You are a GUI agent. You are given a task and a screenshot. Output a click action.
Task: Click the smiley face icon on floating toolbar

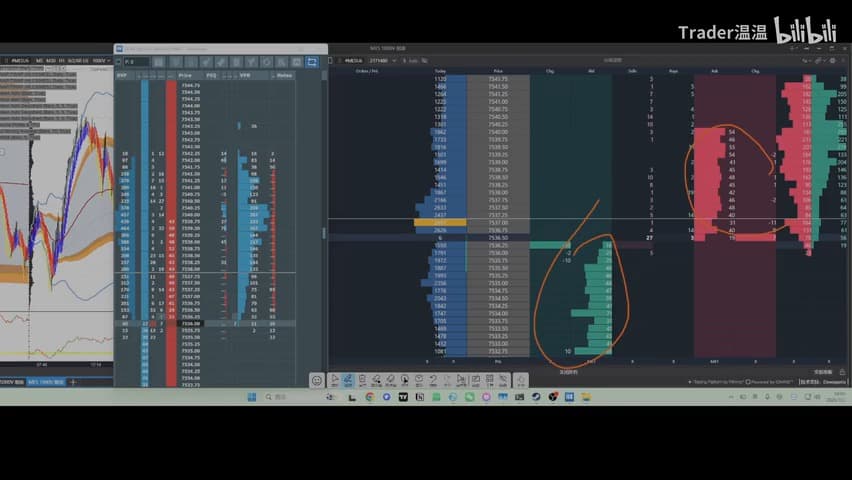(317, 381)
